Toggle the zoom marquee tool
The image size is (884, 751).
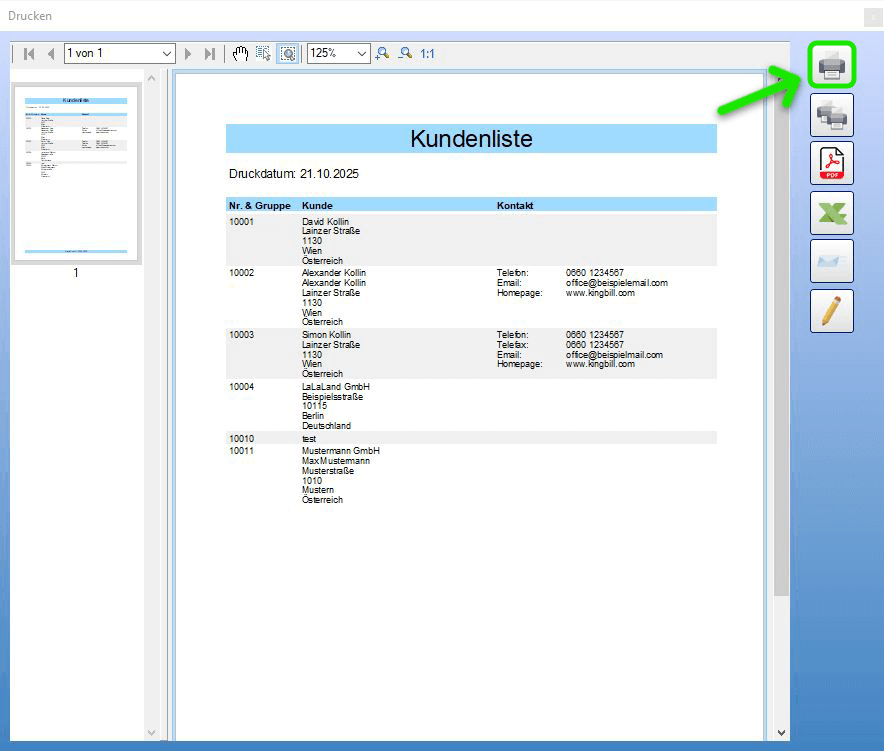pos(287,54)
